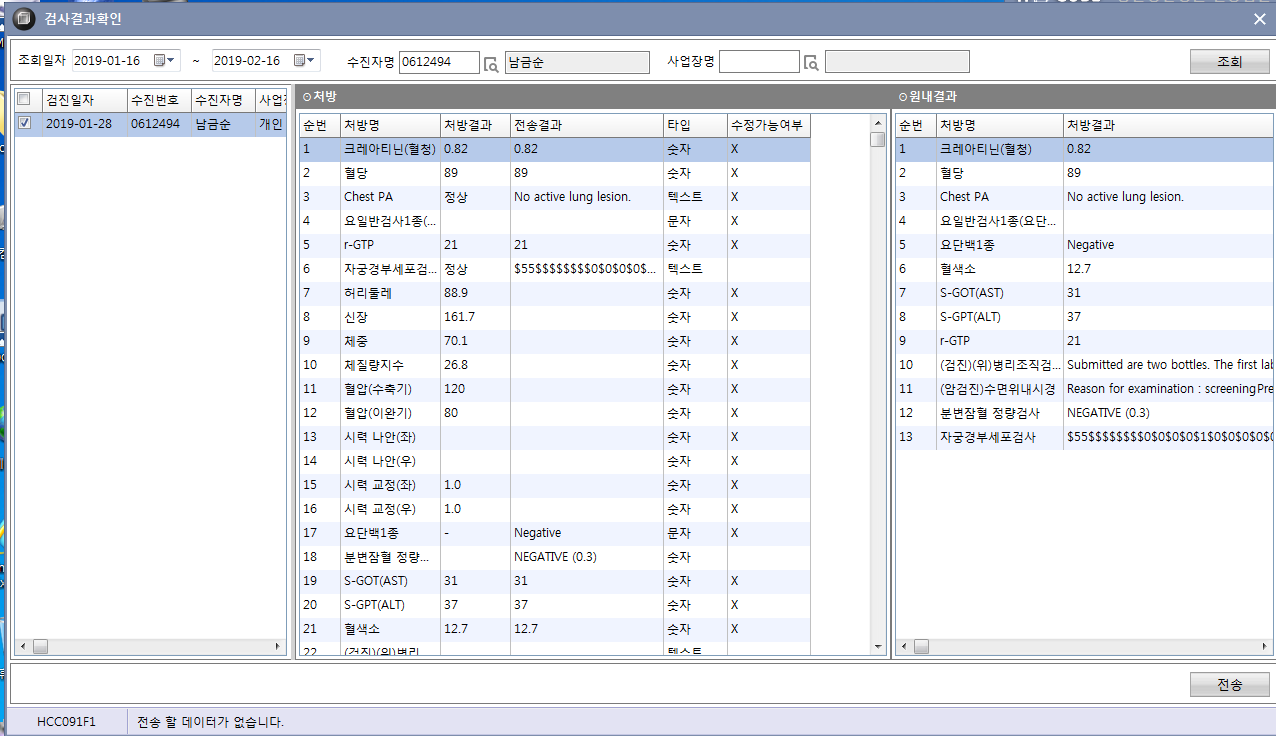
Task: Click the 수진자명 input field with 0612494
Action: pos(438,62)
